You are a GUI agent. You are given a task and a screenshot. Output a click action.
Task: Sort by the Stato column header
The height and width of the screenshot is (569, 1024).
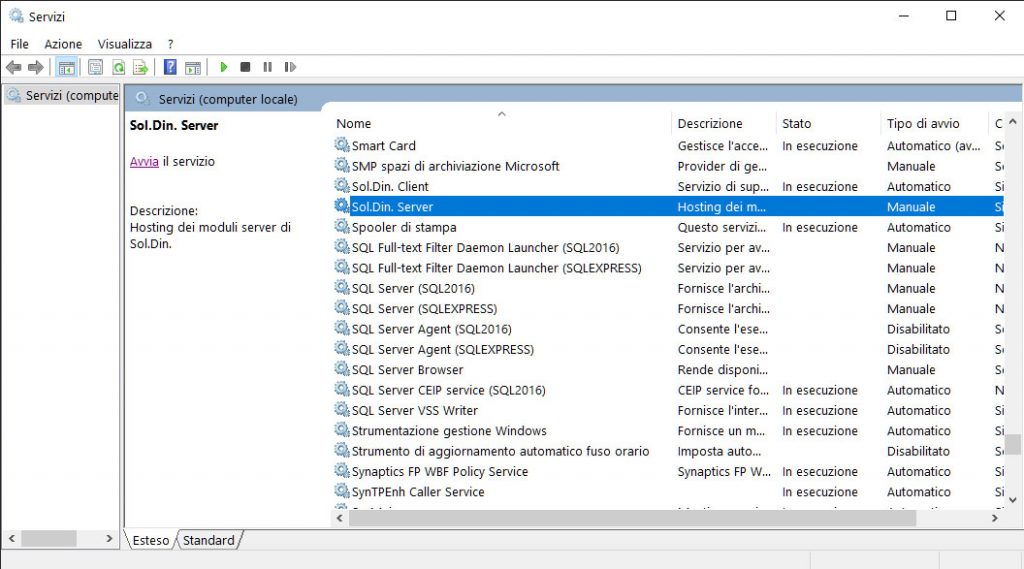797,123
